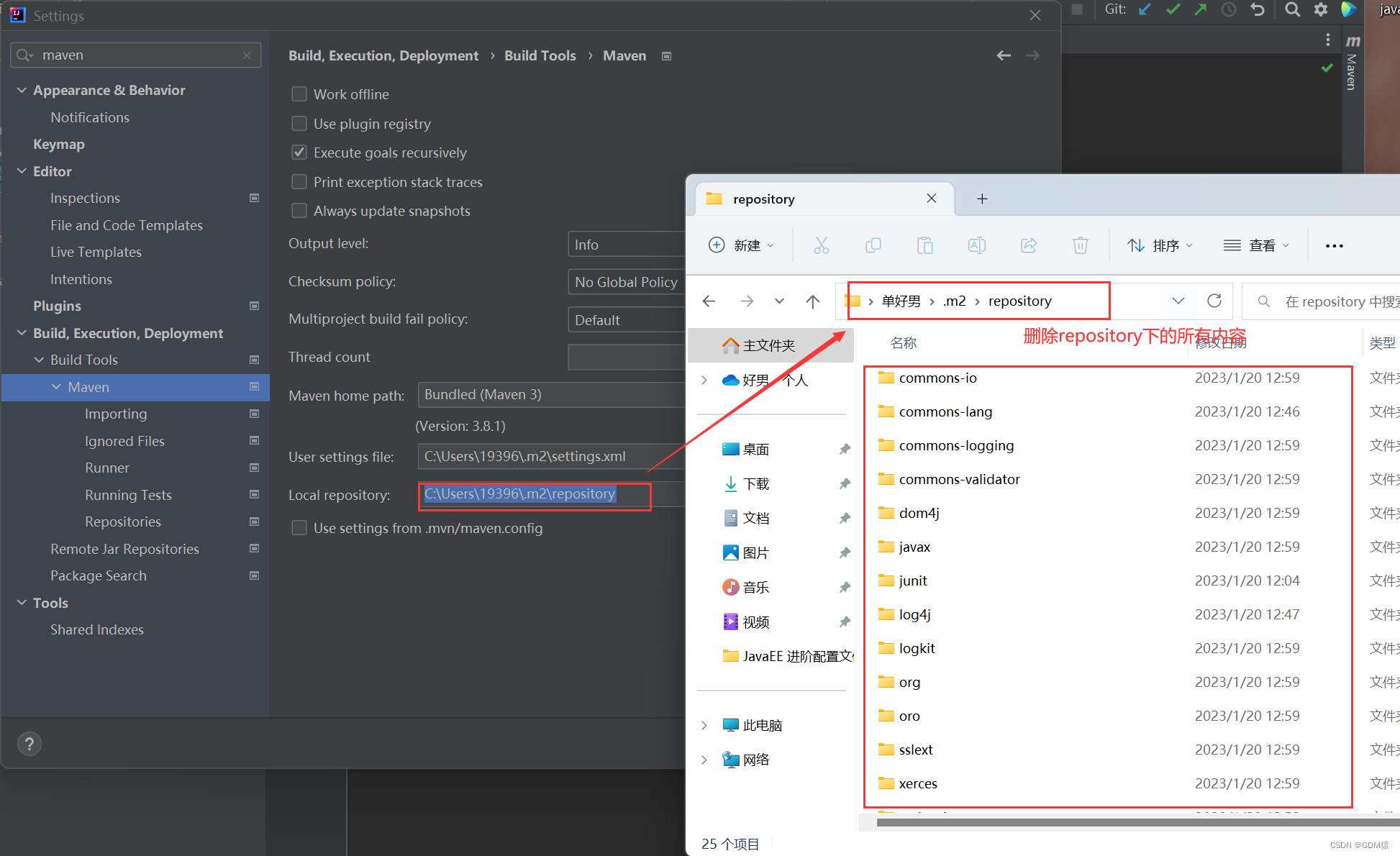The height and width of the screenshot is (856, 1400).
Task: Click the Explorer forward arrow
Action: 747,301
